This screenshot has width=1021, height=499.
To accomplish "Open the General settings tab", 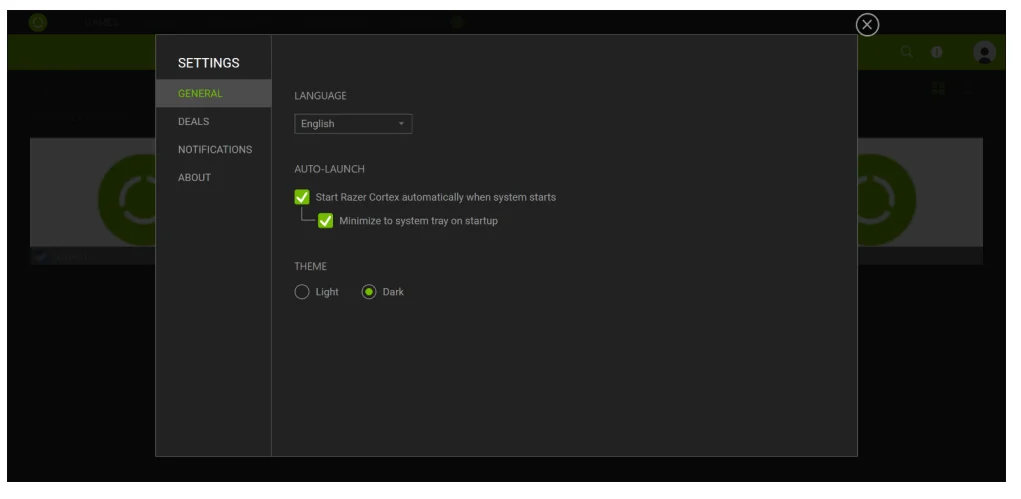I will pyautogui.click(x=214, y=93).
